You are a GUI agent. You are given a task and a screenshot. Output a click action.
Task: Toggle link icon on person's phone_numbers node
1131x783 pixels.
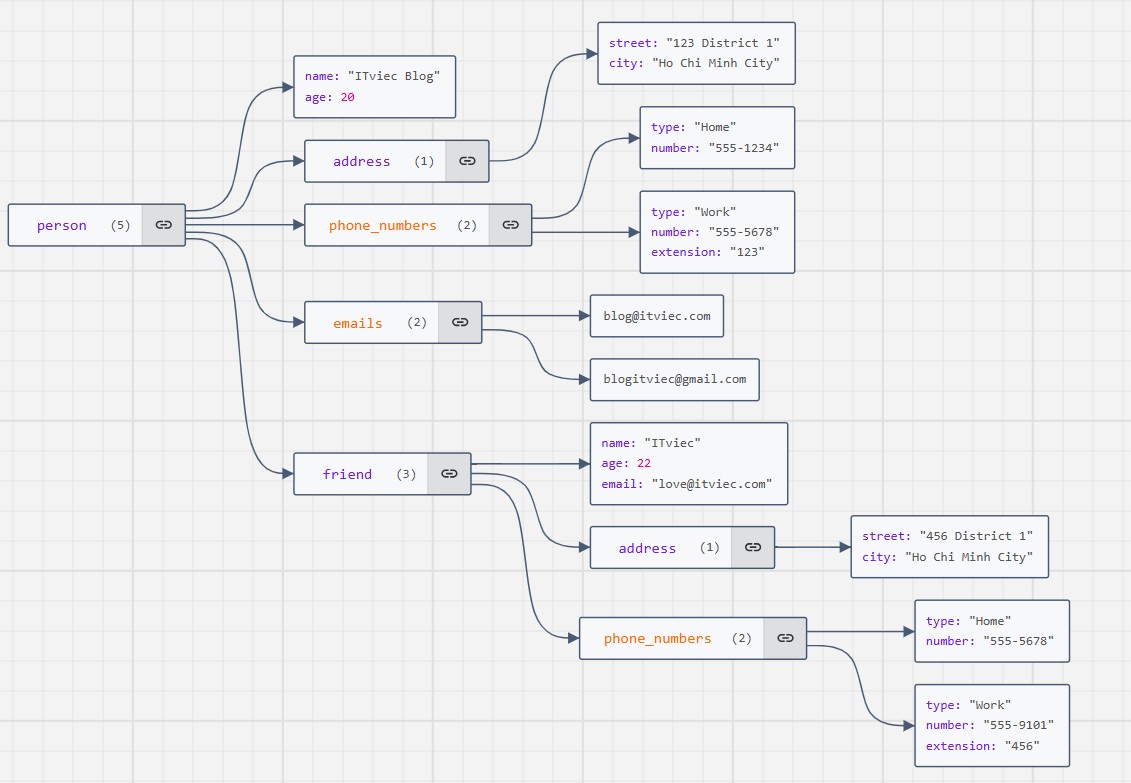tap(511, 225)
